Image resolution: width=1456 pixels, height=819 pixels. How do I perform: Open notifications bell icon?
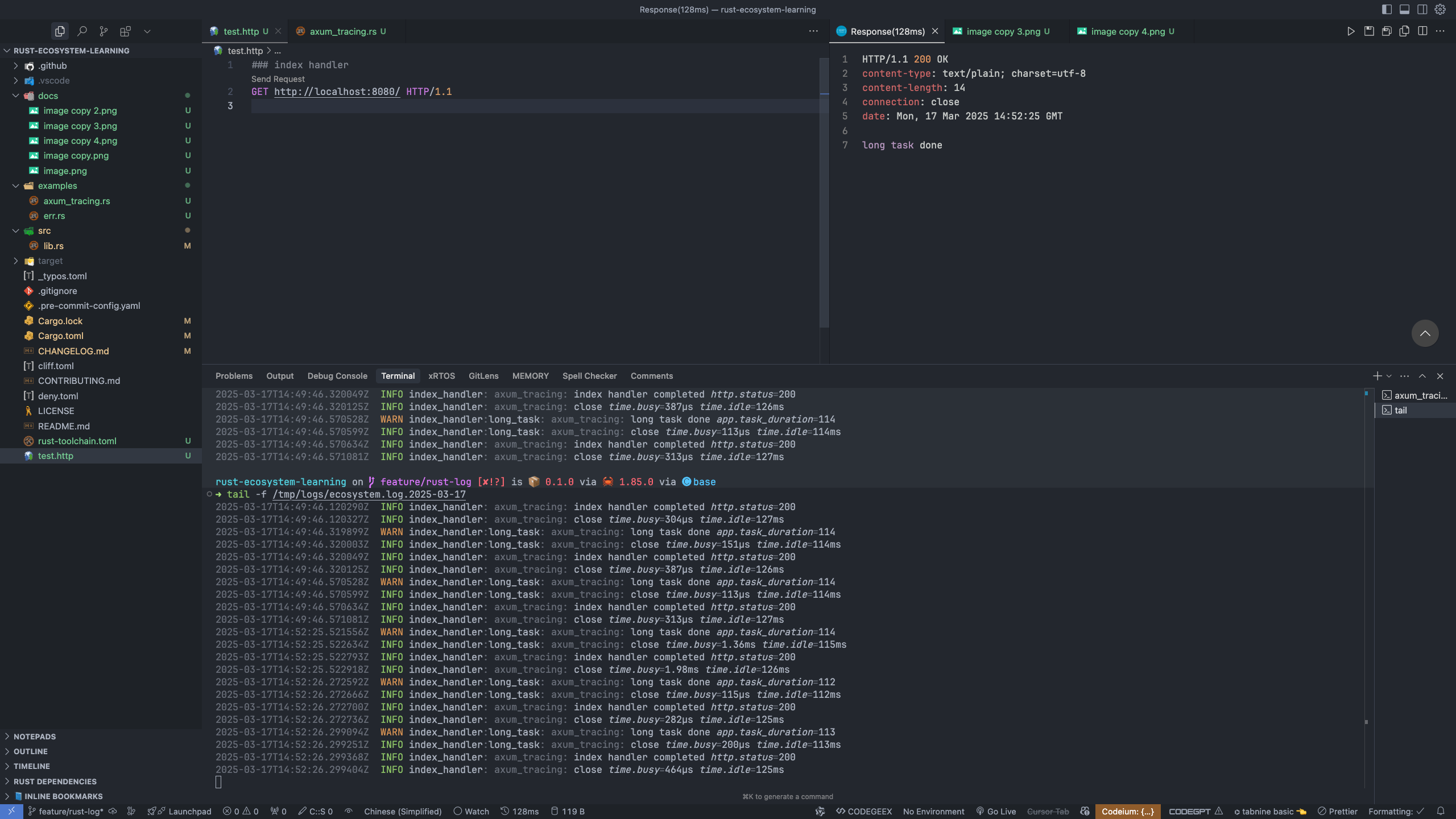(1441, 812)
